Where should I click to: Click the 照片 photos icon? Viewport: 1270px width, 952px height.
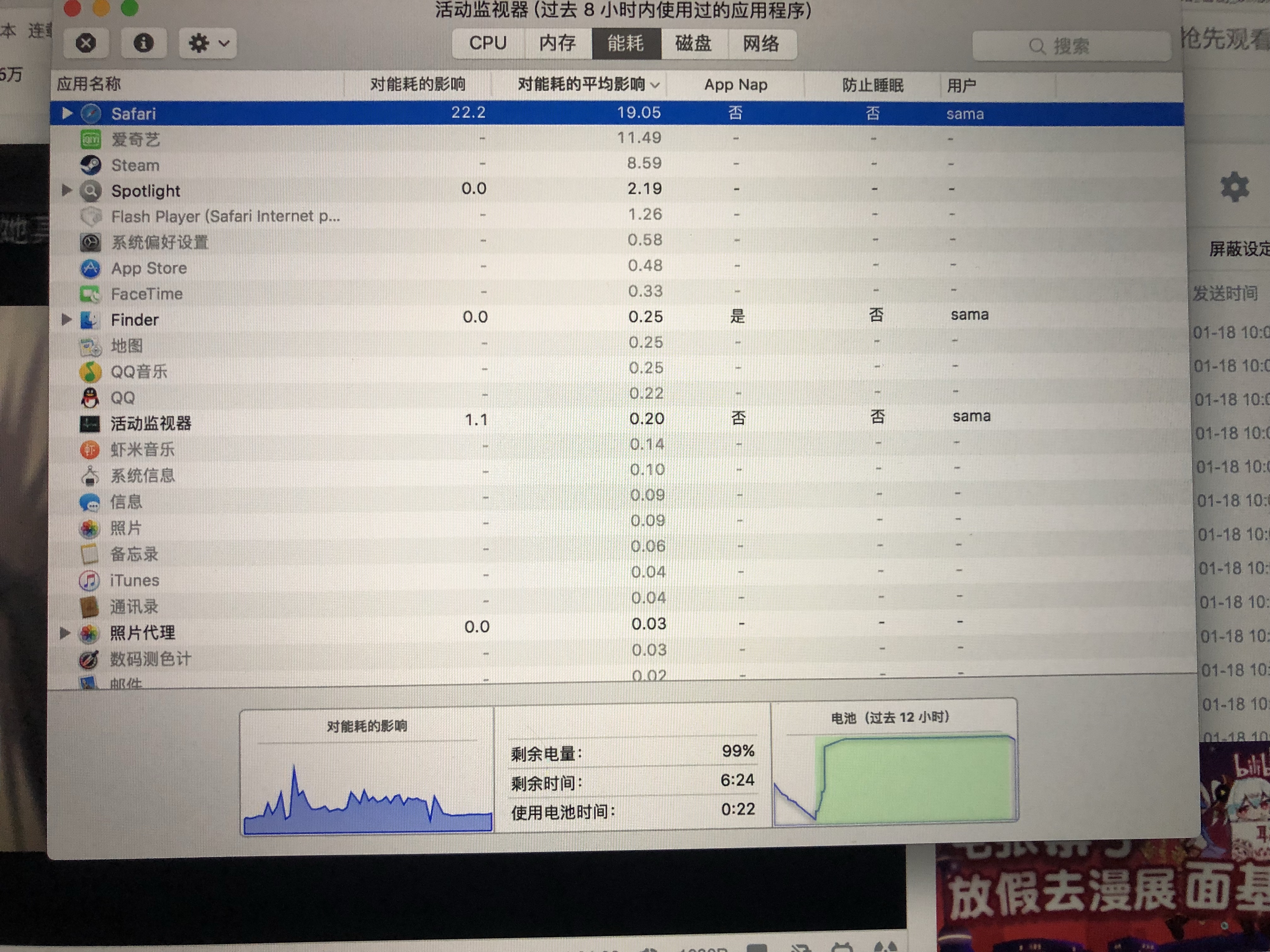tap(89, 528)
